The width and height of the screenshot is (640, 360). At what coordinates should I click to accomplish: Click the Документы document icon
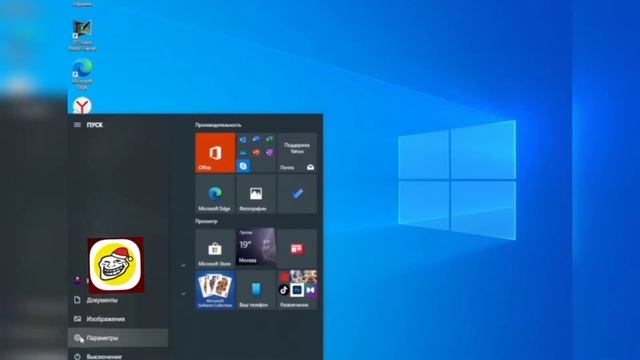[x=77, y=300]
